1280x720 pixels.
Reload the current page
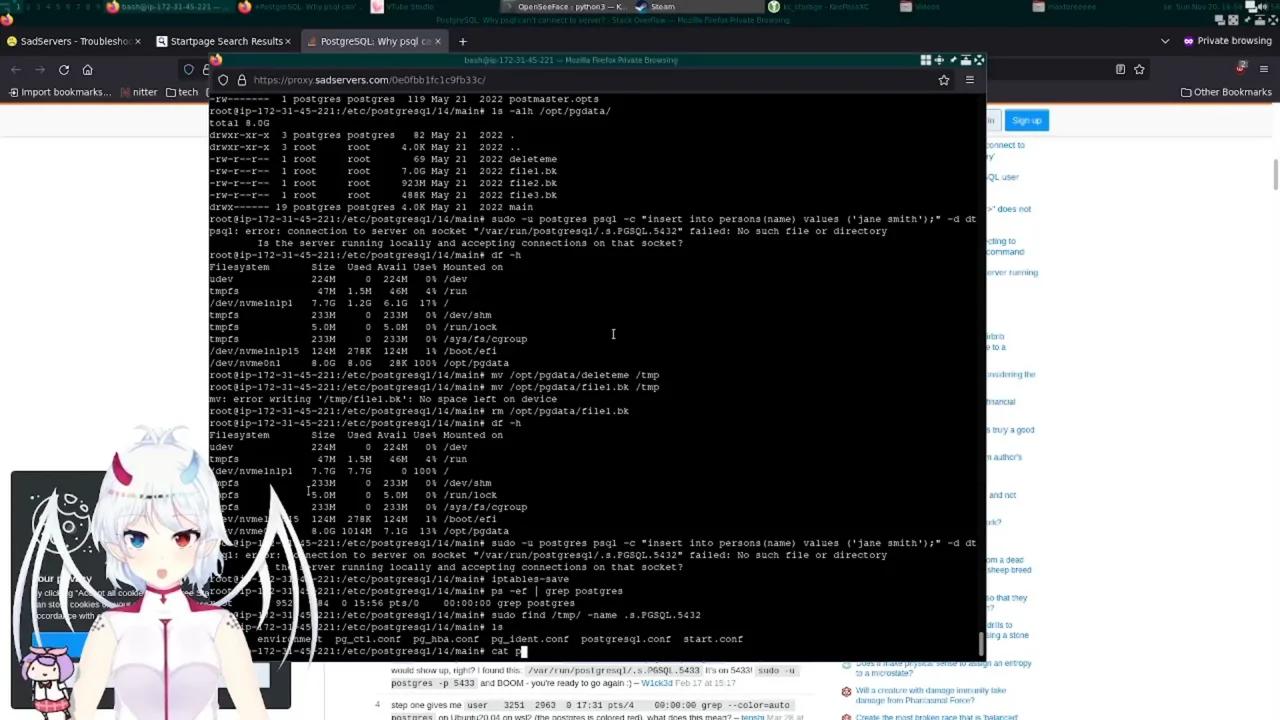(x=63, y=70)
